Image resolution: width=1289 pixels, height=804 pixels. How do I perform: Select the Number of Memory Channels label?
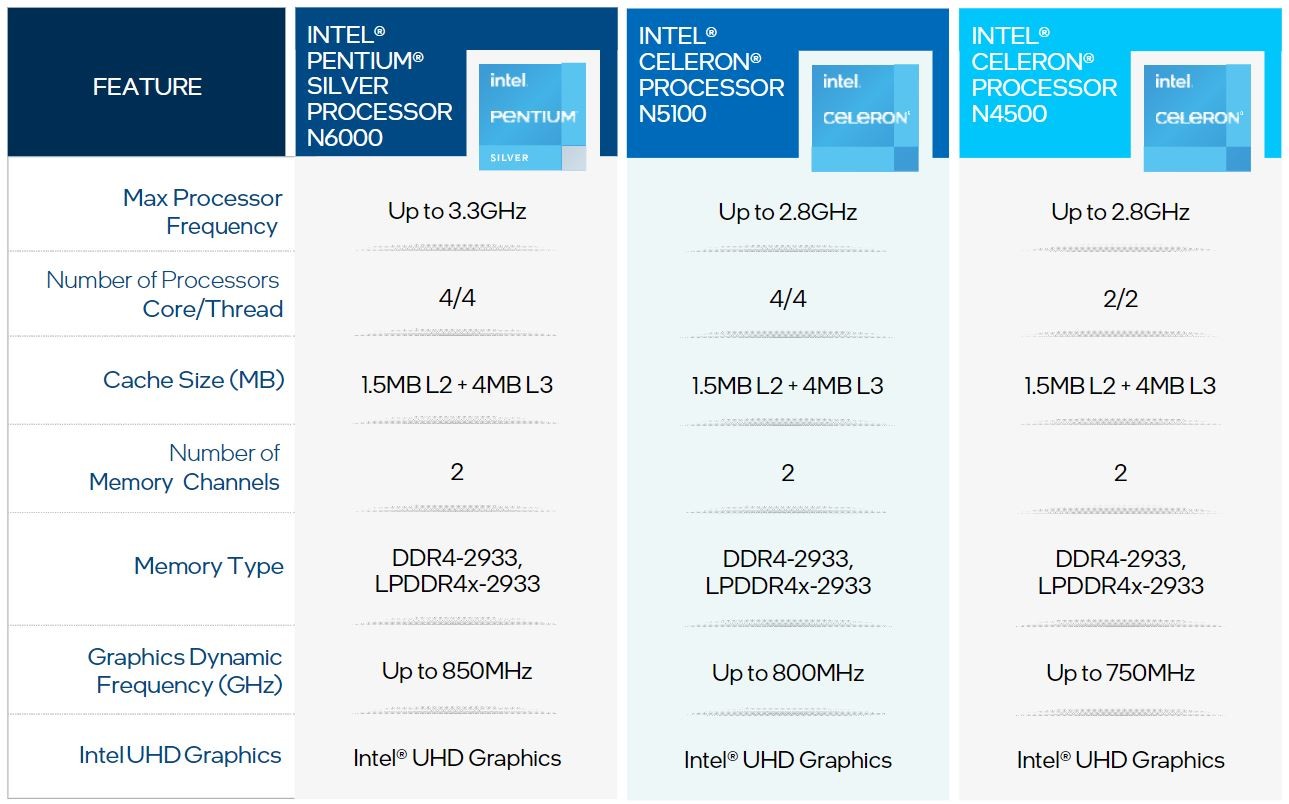(x=185, y=468)
